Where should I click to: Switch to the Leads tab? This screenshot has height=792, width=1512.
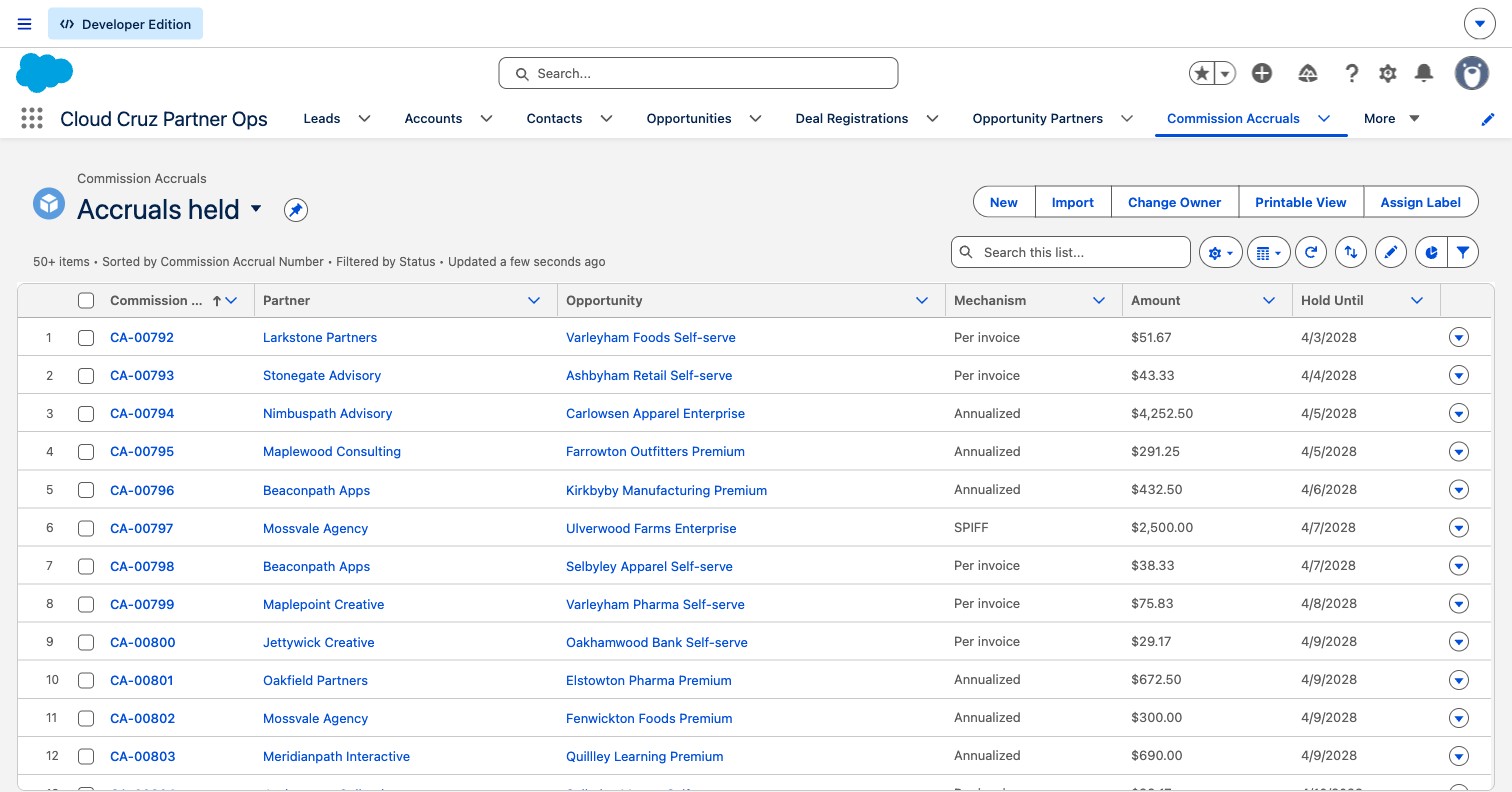coord(322,119)
